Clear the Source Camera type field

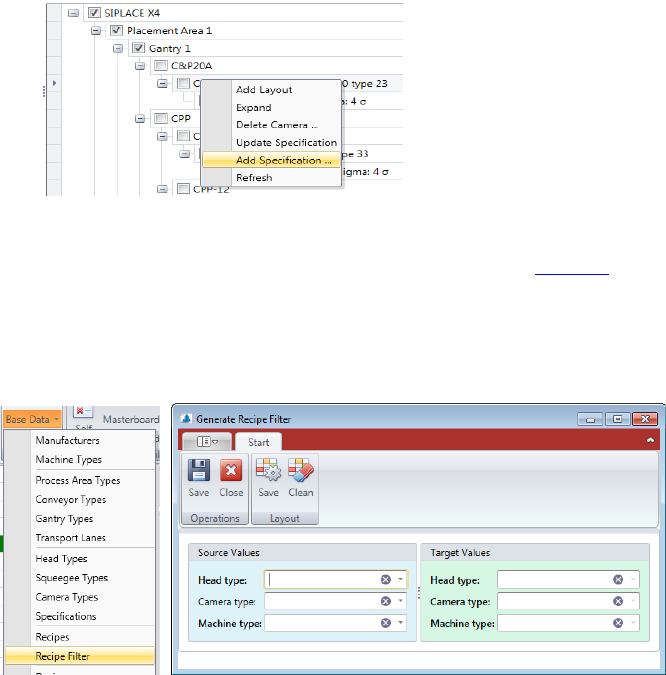click(386, 601)
